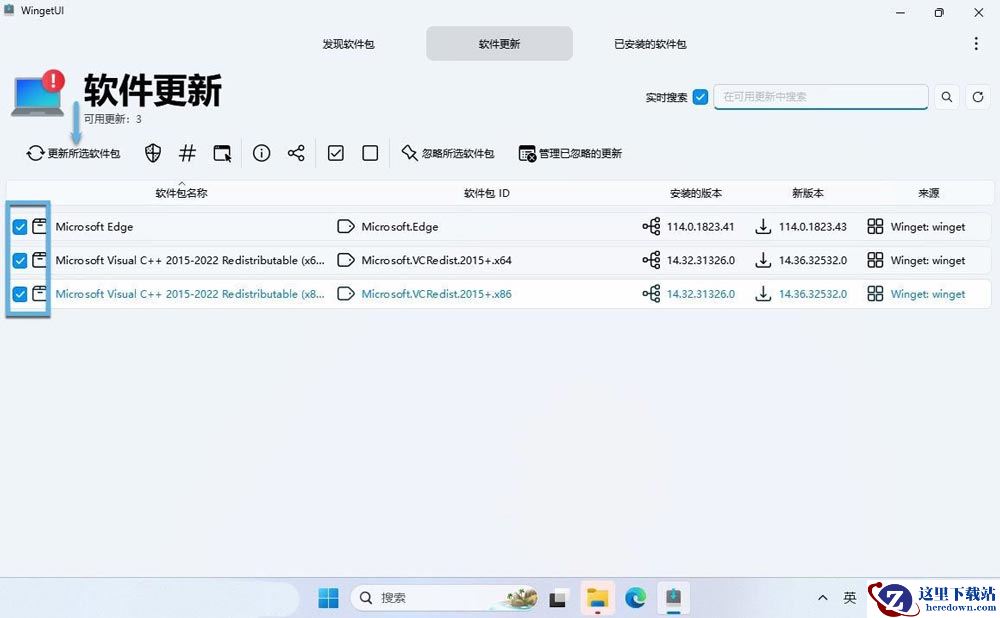The width and height of the screenshot is (1000, 618).
Task: Open package details info icon
Action: tap(261, 153)
